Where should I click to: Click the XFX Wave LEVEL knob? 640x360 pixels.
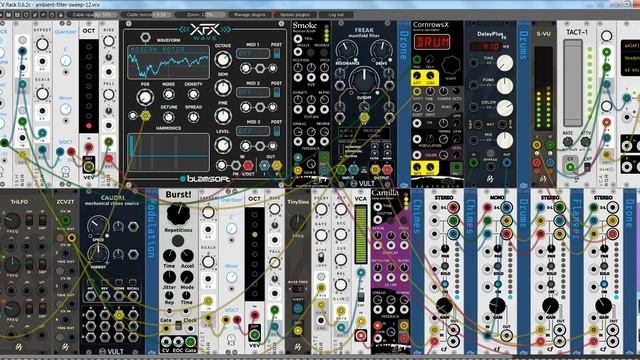pyautogui.click(x=222, y=145)
